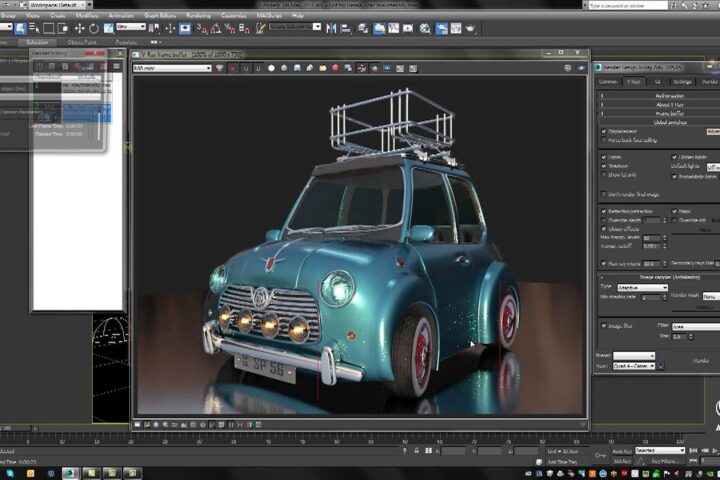Toggle Region render in frame buffer
Viewport: 720px width, 480px height.
coord(374,68)
